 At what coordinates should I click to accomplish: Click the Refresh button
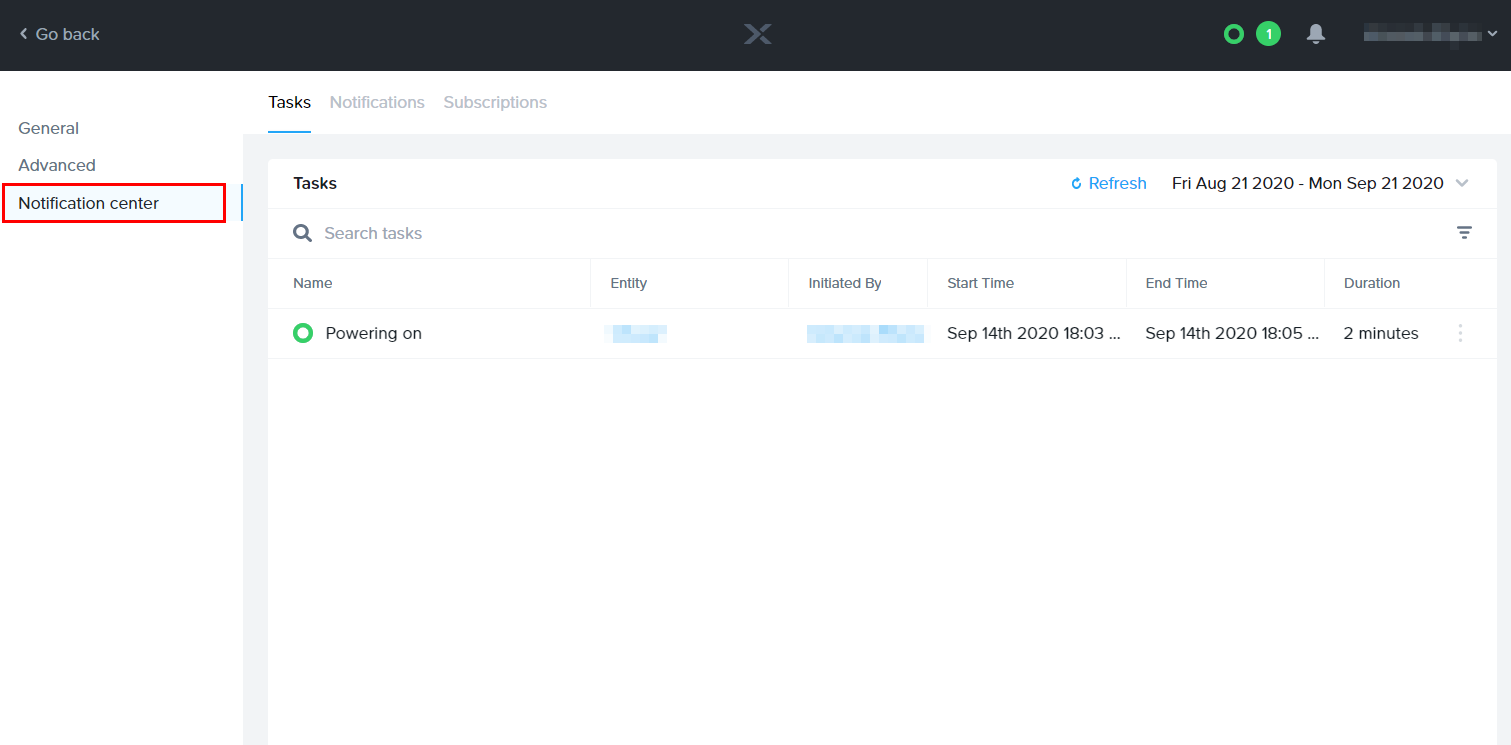(1108, 183)
